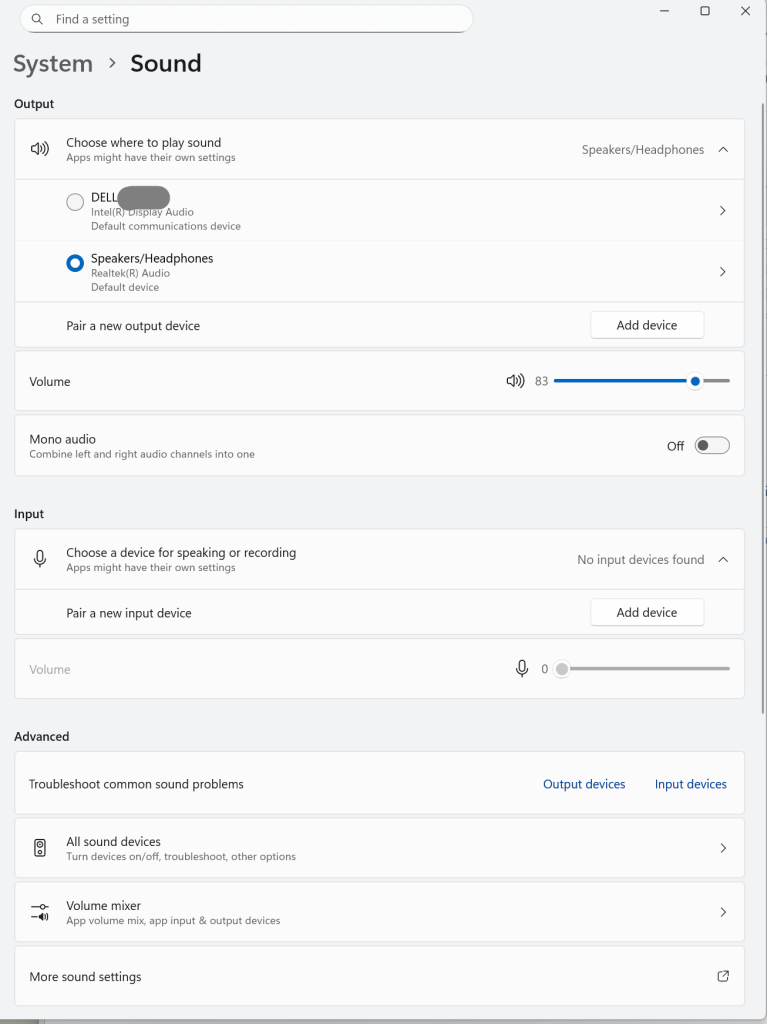
Task: Open Speakers/Headphones properties via its chevron
Action: click(x=723, y=272)
